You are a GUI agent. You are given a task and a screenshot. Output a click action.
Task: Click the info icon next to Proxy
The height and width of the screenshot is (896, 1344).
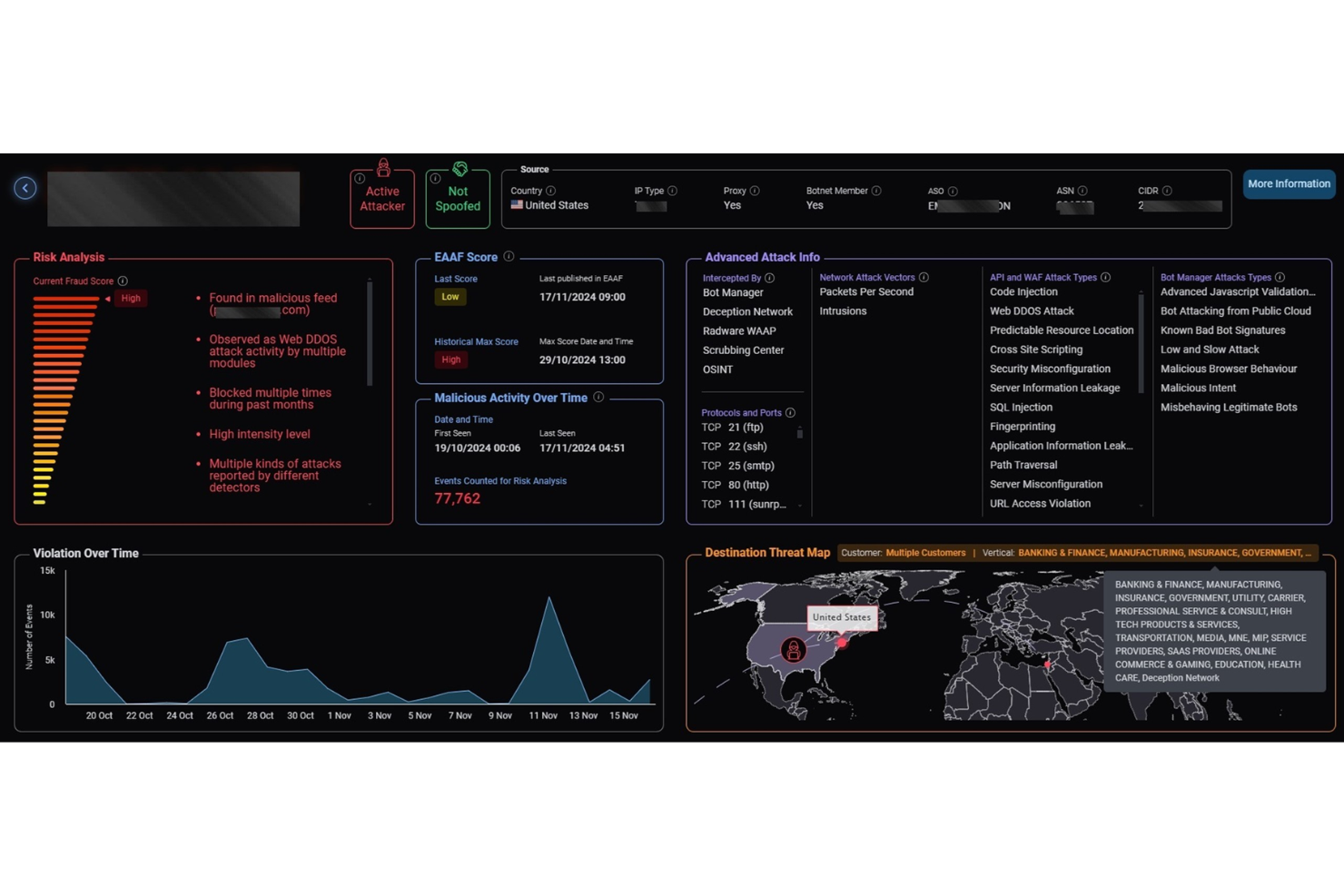tap(755, 191)
